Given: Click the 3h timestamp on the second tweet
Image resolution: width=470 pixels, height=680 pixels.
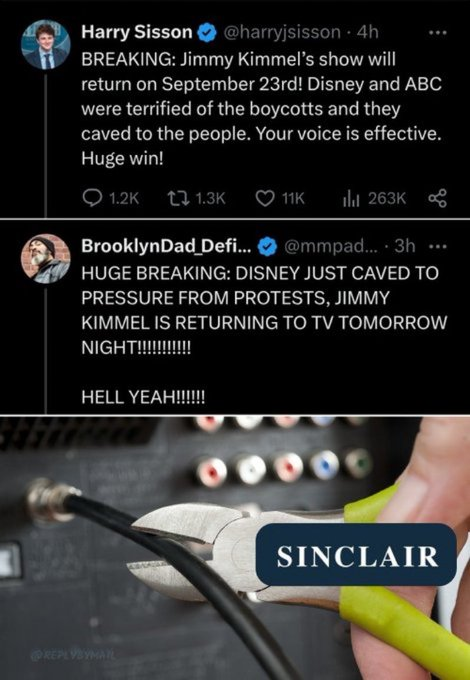Looking at the screenshot, I should [405, 246].
